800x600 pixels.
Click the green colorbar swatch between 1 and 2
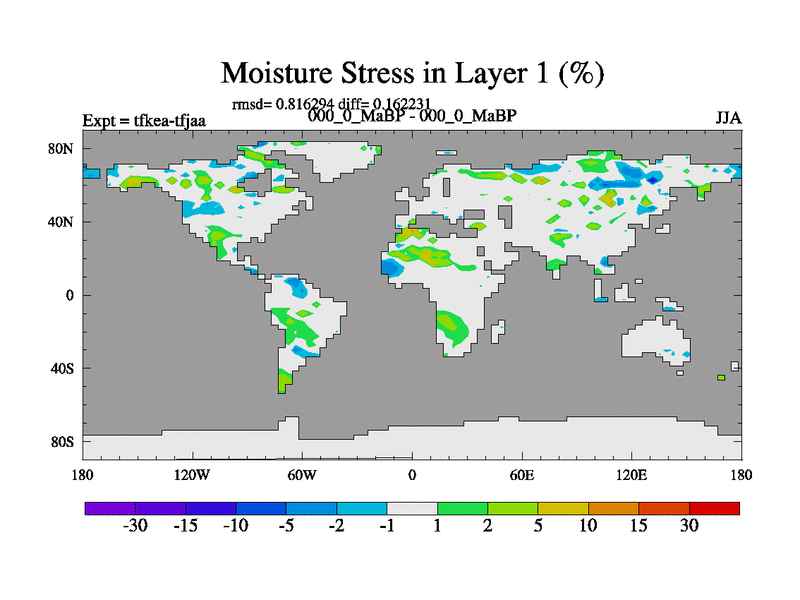462,509
